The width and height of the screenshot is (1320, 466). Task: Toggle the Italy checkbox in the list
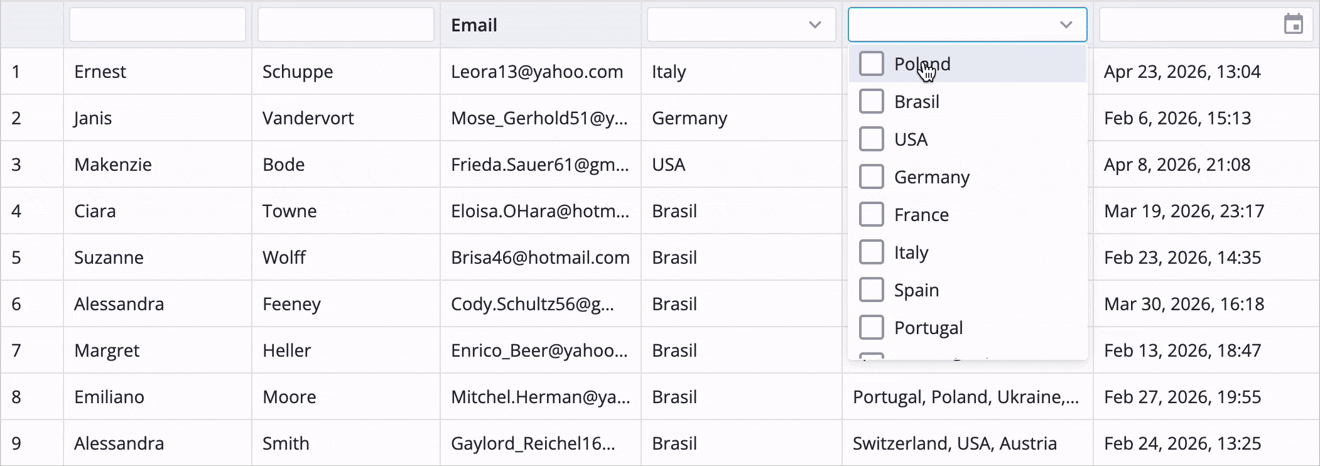pyautogui.click(x=871, y=252)
